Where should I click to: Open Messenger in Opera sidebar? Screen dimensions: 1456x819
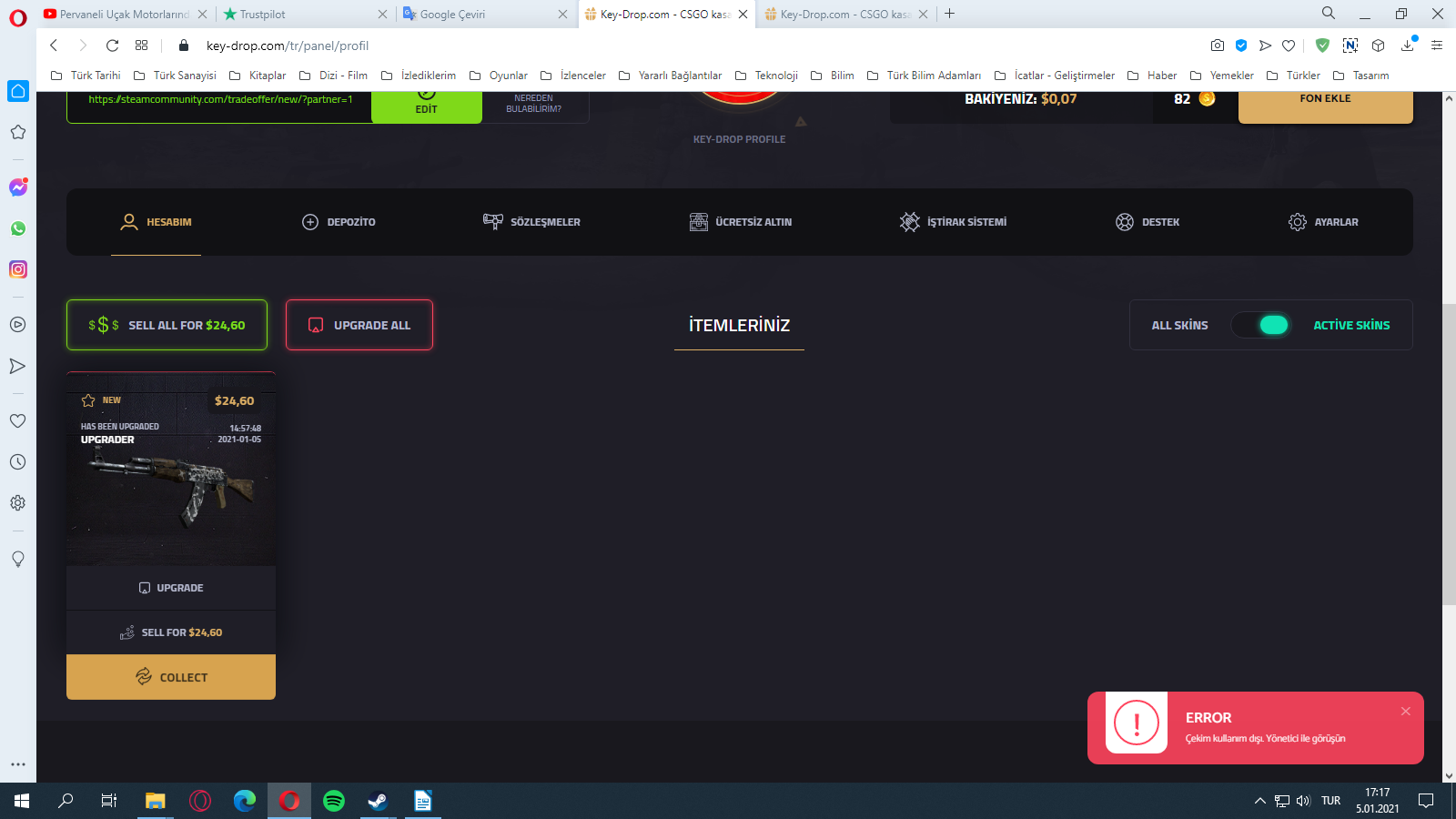pyautogui.click(x=18, y=187)
